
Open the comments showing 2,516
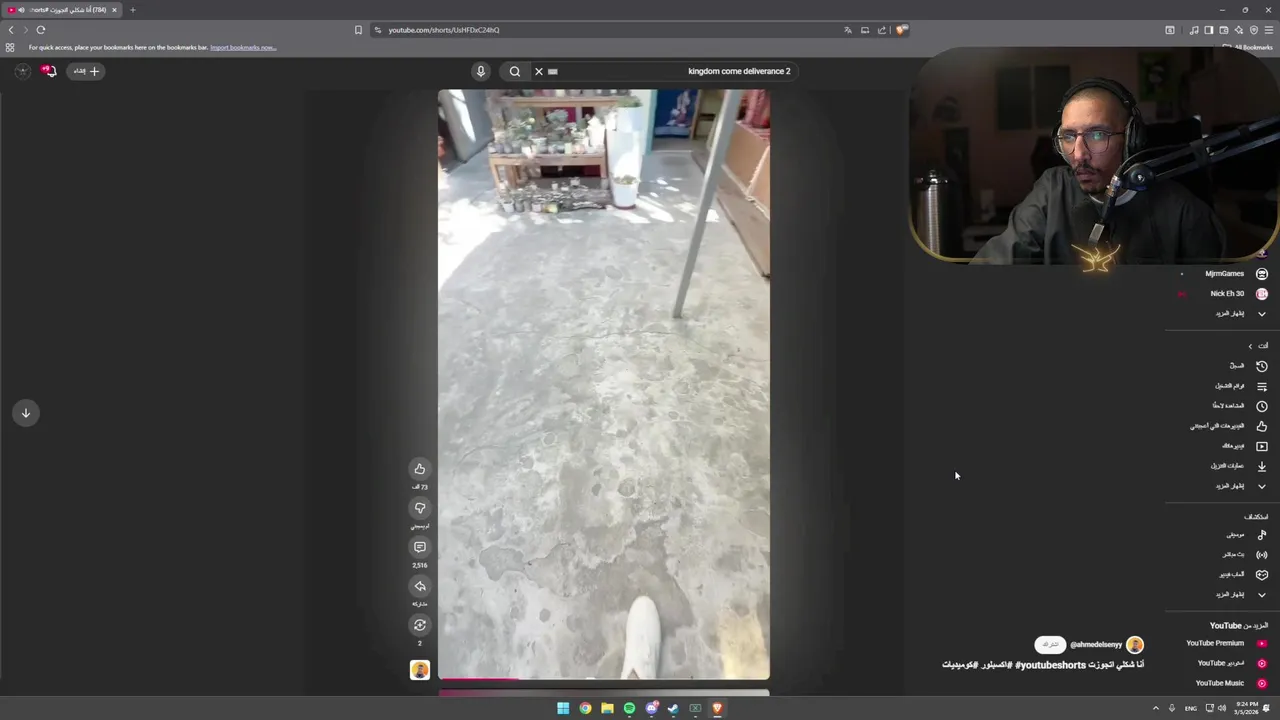(420, 547)
